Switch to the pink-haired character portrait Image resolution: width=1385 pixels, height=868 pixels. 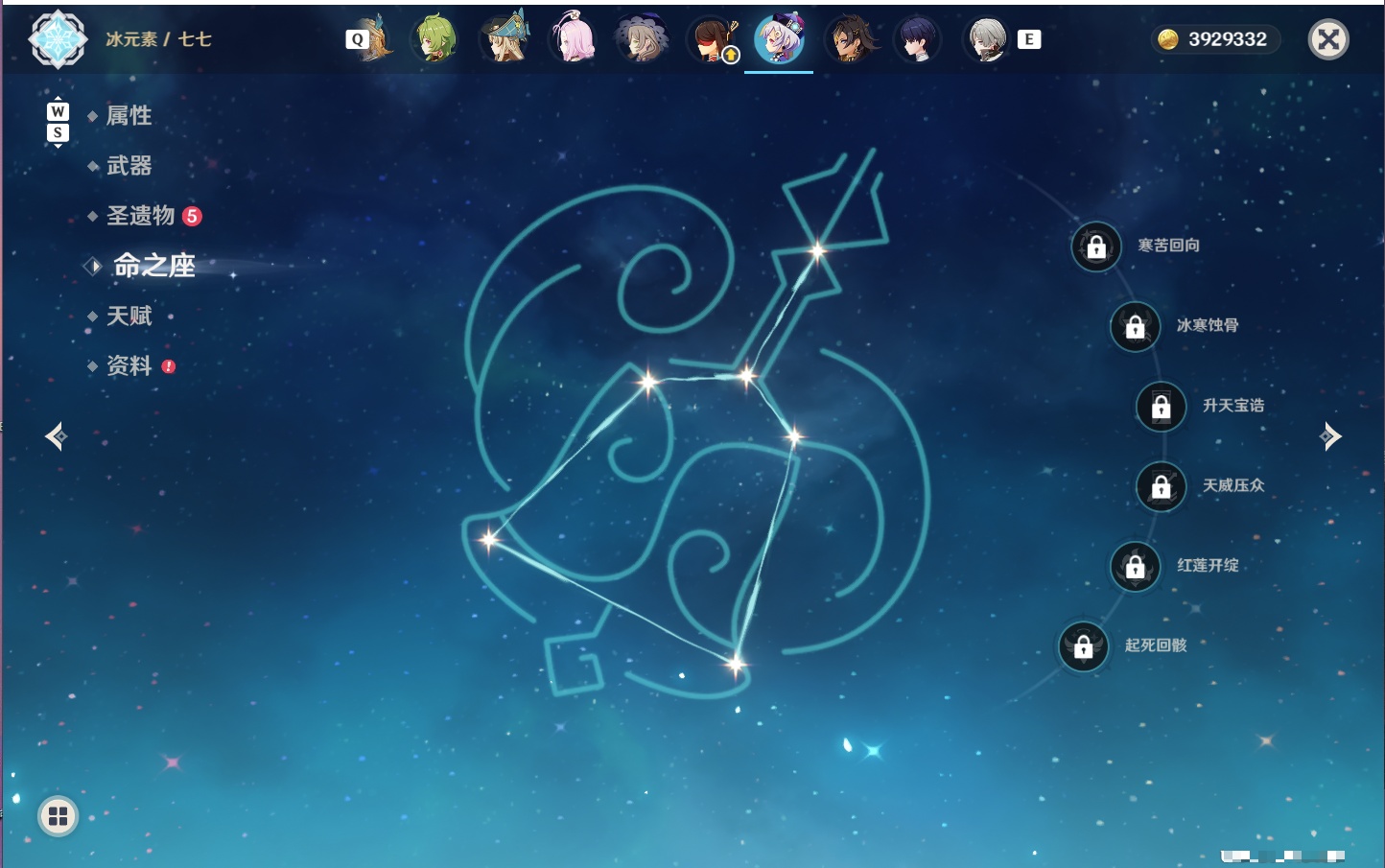(573, 39)
